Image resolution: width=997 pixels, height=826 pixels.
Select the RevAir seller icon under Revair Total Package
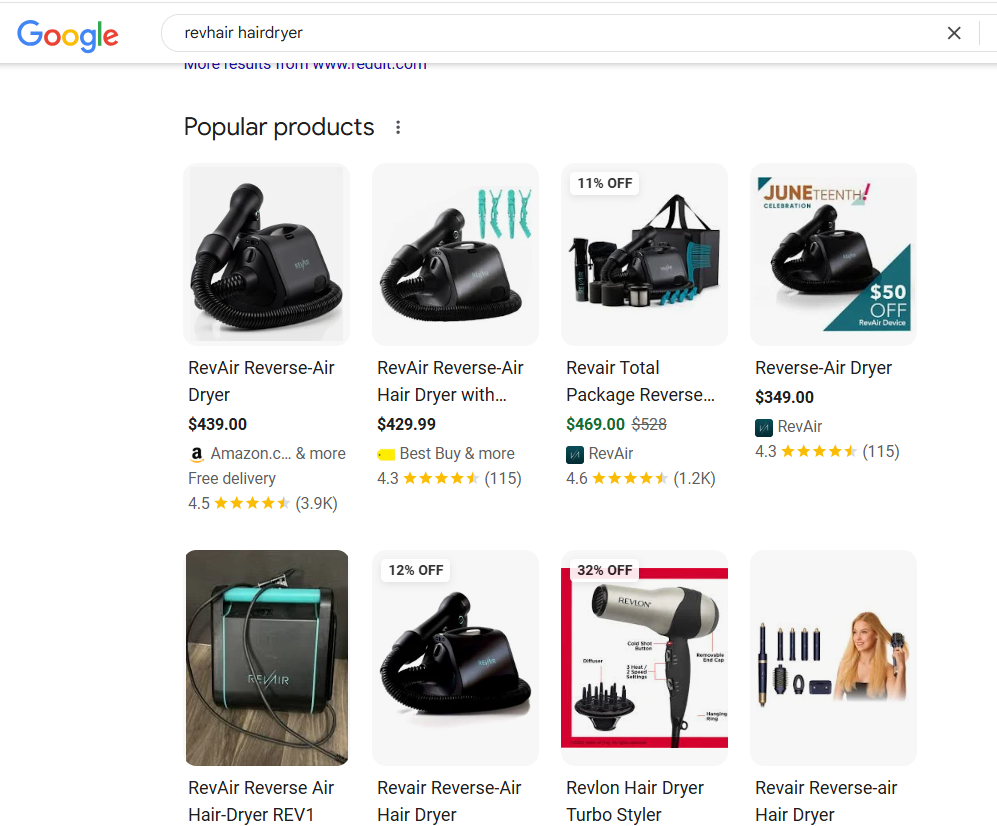tap(576, 453)
